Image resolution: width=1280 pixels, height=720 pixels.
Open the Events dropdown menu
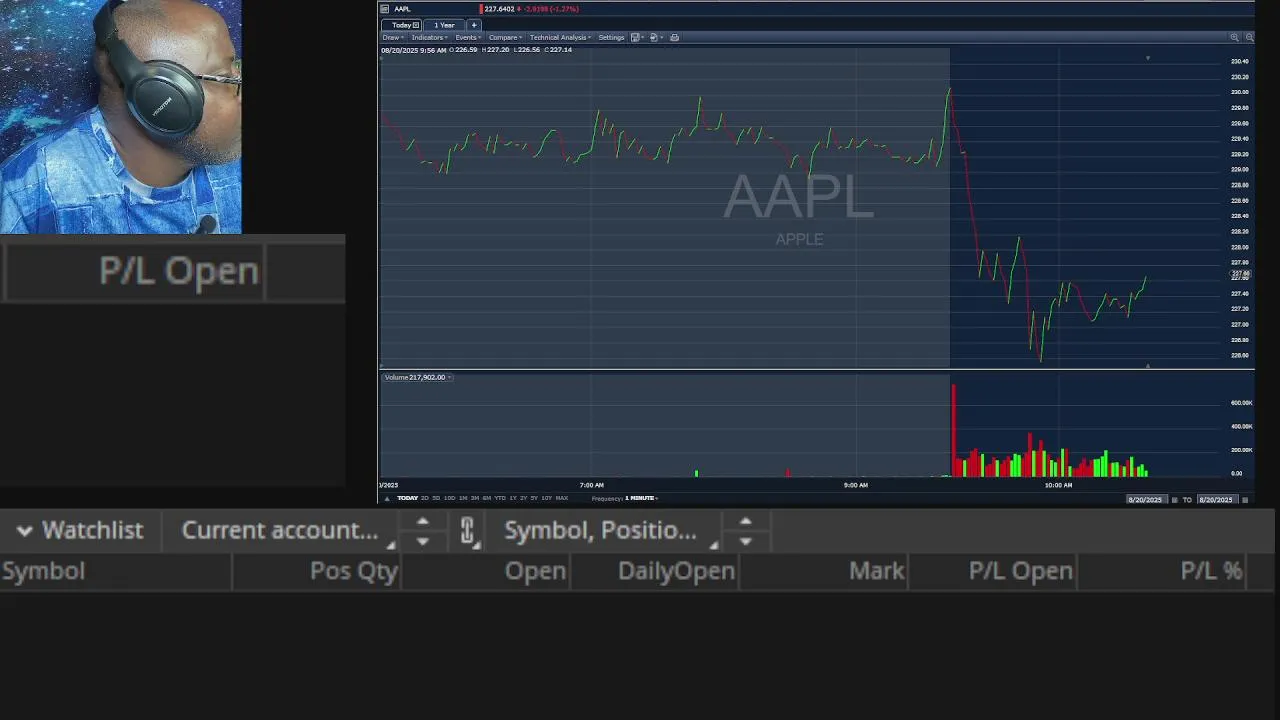pyautogui.click(x=468, y=37)
